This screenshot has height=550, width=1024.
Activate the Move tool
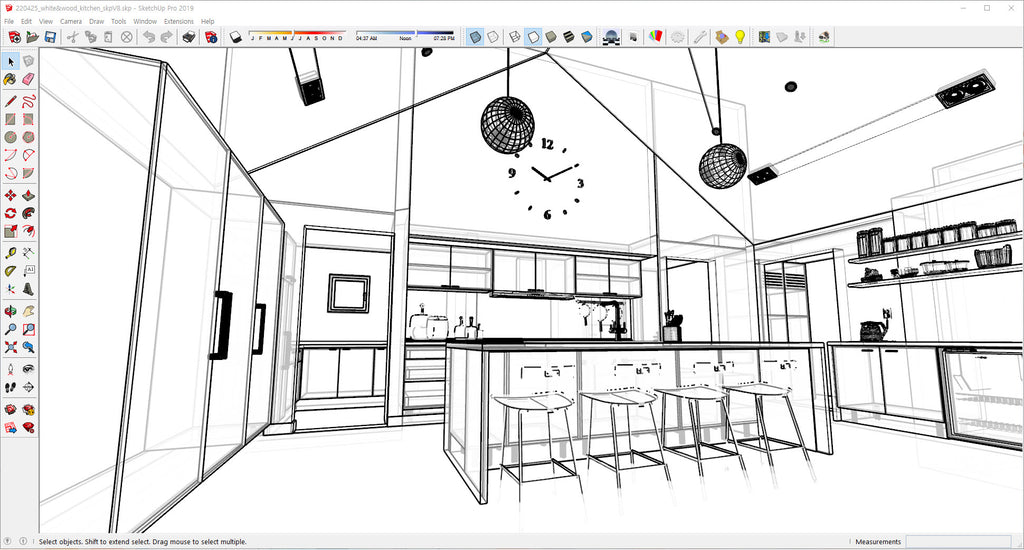click(10, 195)
